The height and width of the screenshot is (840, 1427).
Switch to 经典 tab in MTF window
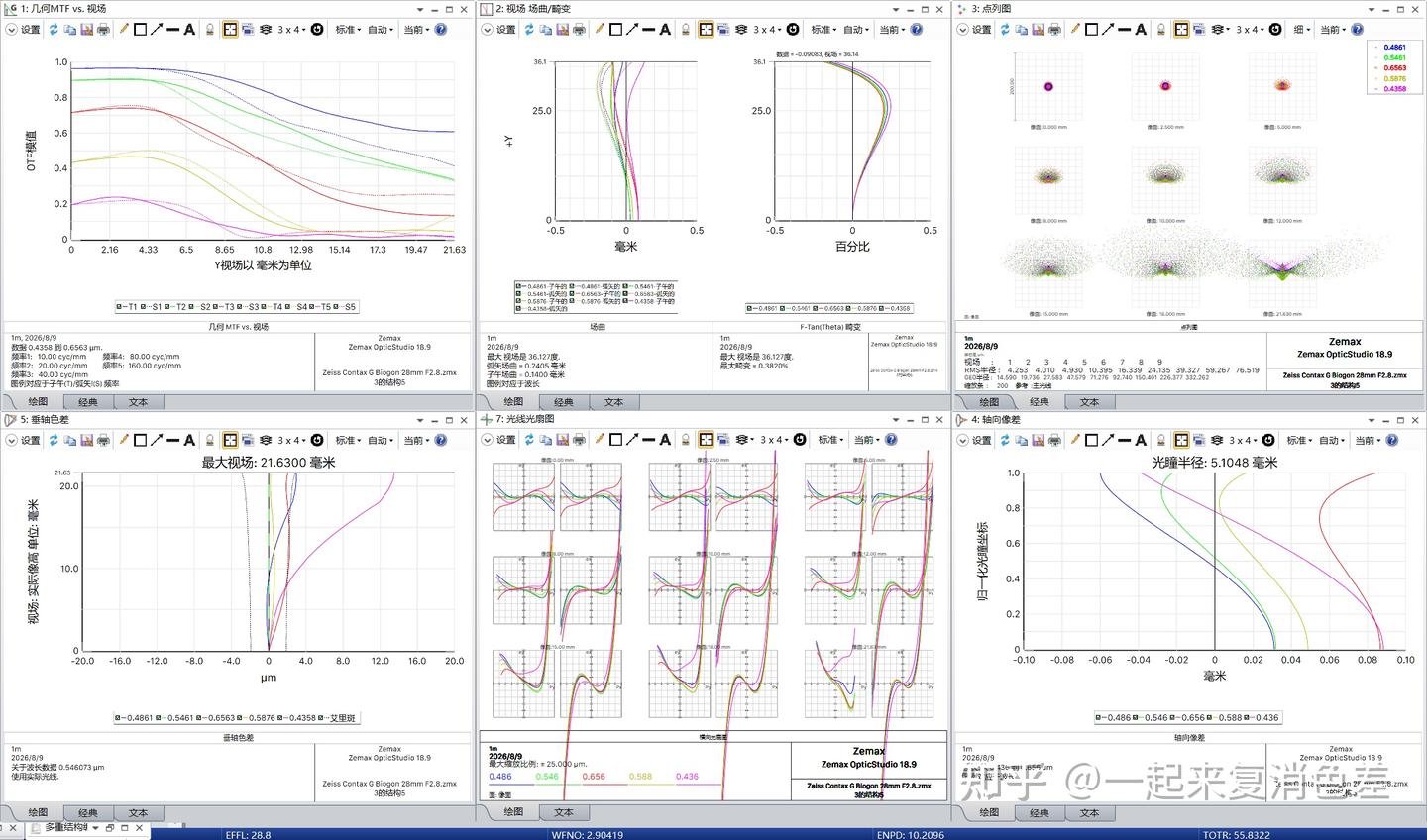tap(88, 402)
